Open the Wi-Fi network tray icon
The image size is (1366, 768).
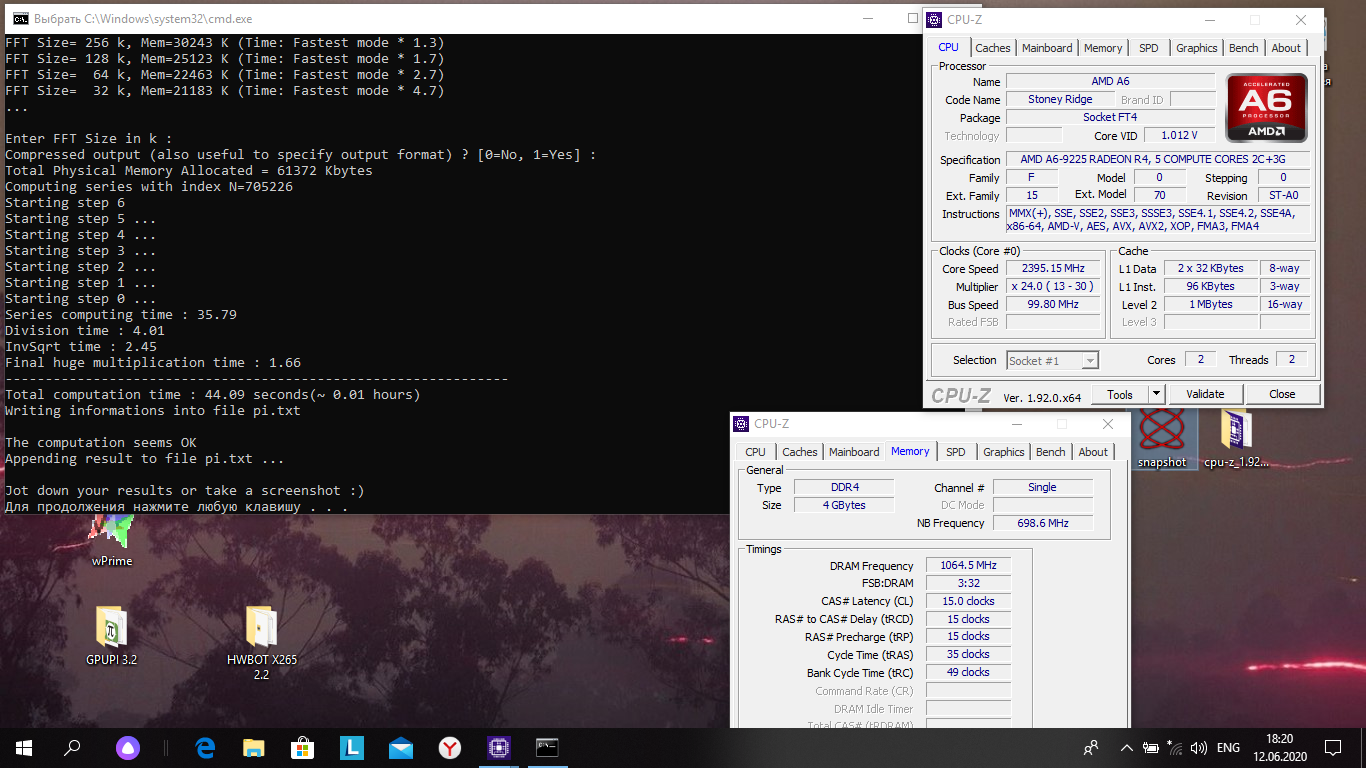pyautogui.click(x=1175, y=747)
